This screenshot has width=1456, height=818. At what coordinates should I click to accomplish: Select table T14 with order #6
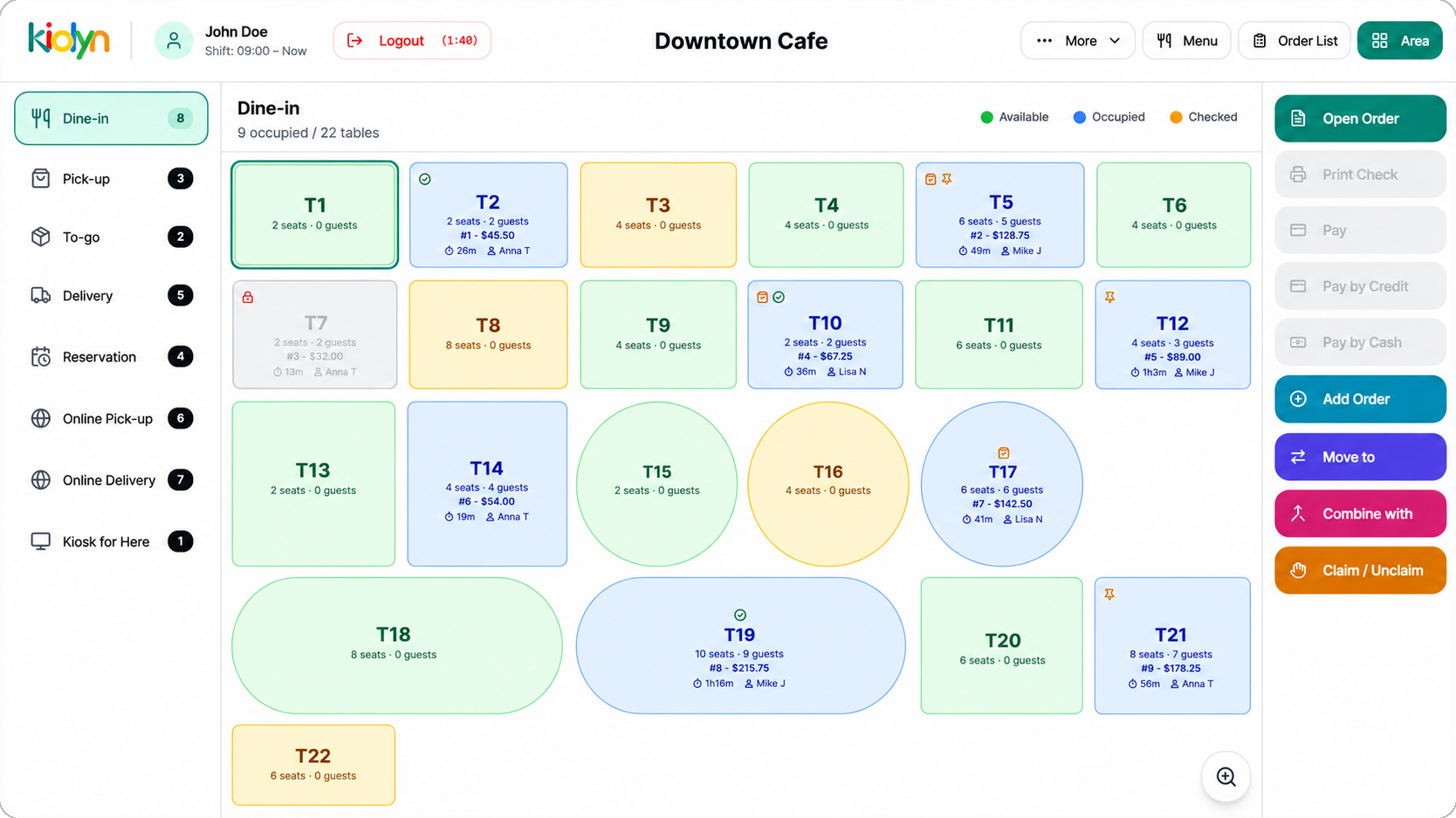487,484
